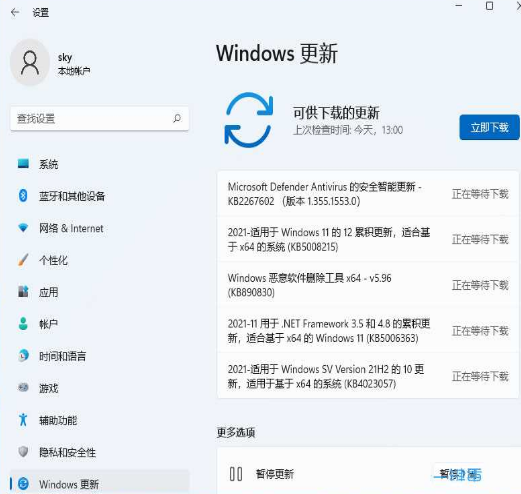Click the 更多选项 heading
The width and height of the screenshot is (521, 494).
(236, 432)
